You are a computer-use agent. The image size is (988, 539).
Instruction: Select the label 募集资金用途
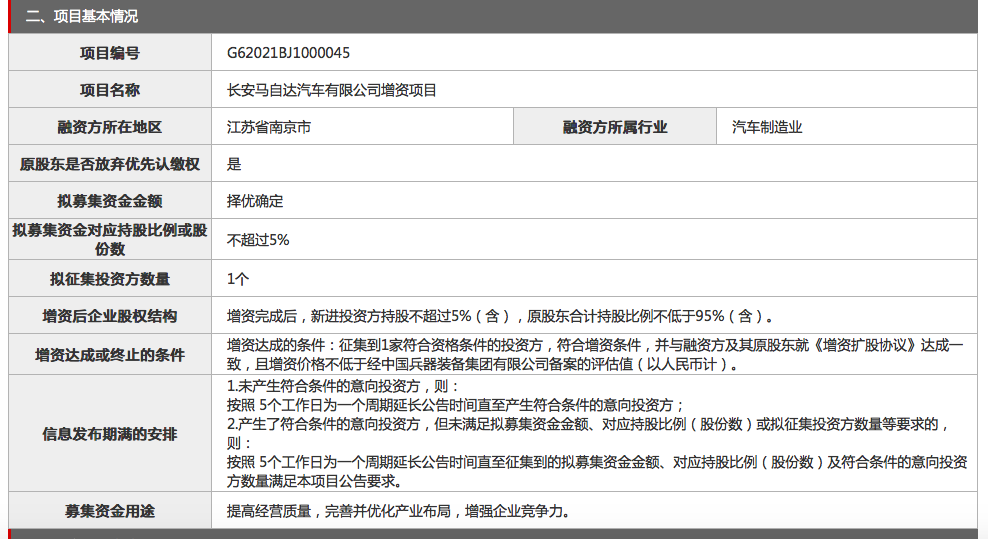(x=110, y=511)
